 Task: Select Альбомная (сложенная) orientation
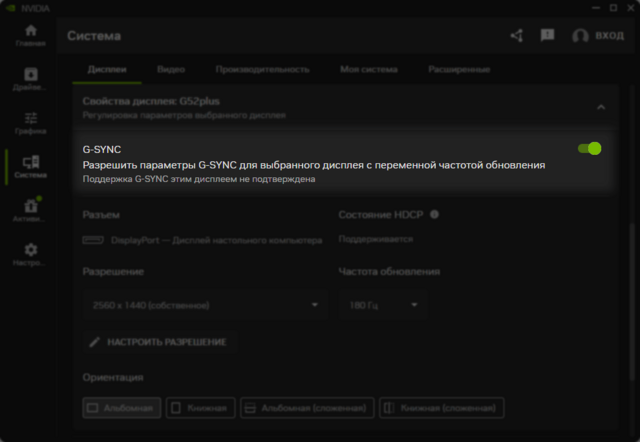pyautogui.click(x=307, y=408)
